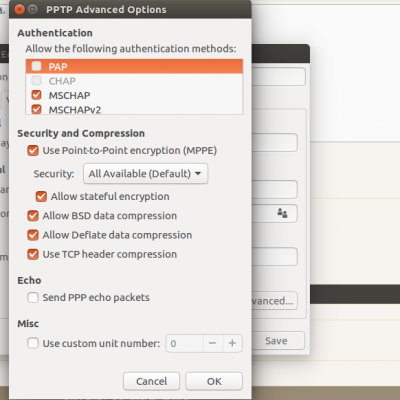Image resolution: width=400 pixels, height=400 pixels.
Task: Uncheck Allow stateful encryption
Action: click(x=41, y=197)
